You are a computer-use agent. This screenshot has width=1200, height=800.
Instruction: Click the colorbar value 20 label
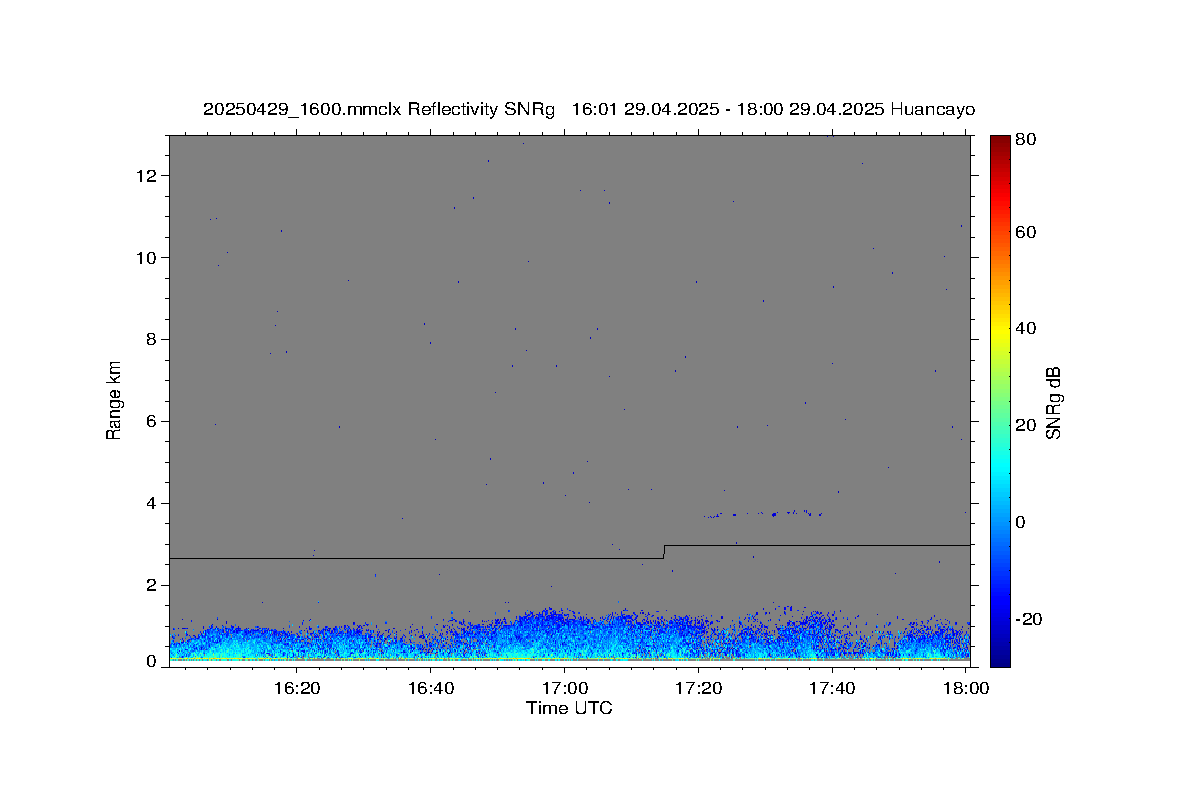click(1026, 425)
